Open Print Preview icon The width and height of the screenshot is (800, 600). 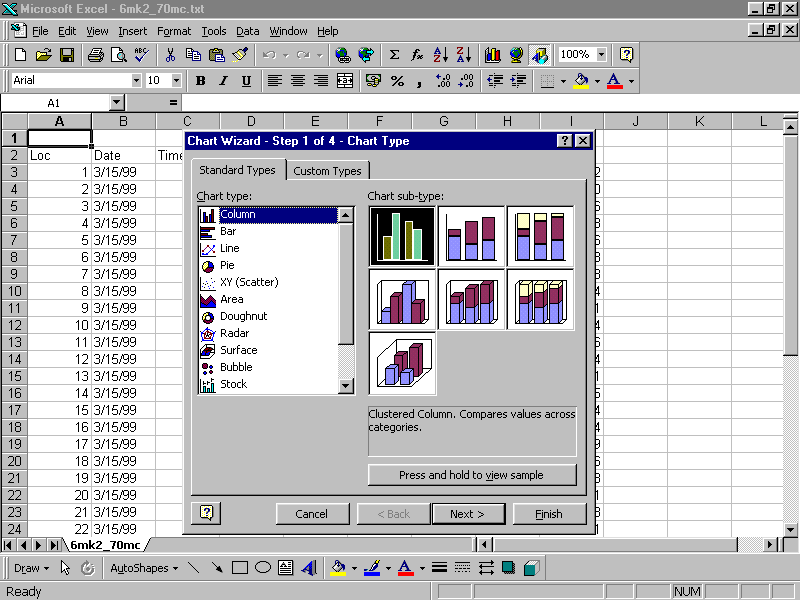click(118, 55)
